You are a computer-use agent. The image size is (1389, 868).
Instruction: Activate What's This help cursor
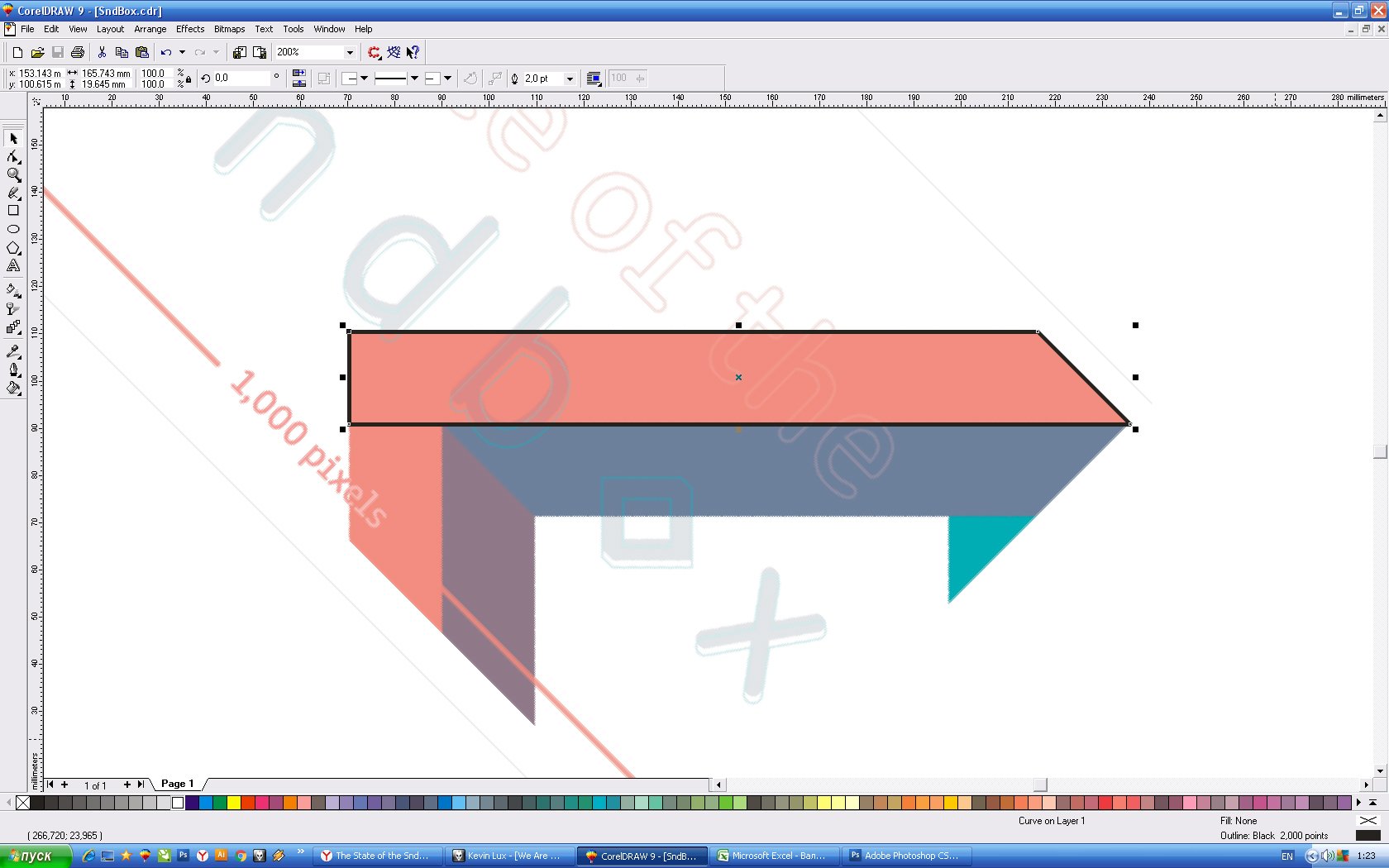pyautogui.click(x=413, y=52)
